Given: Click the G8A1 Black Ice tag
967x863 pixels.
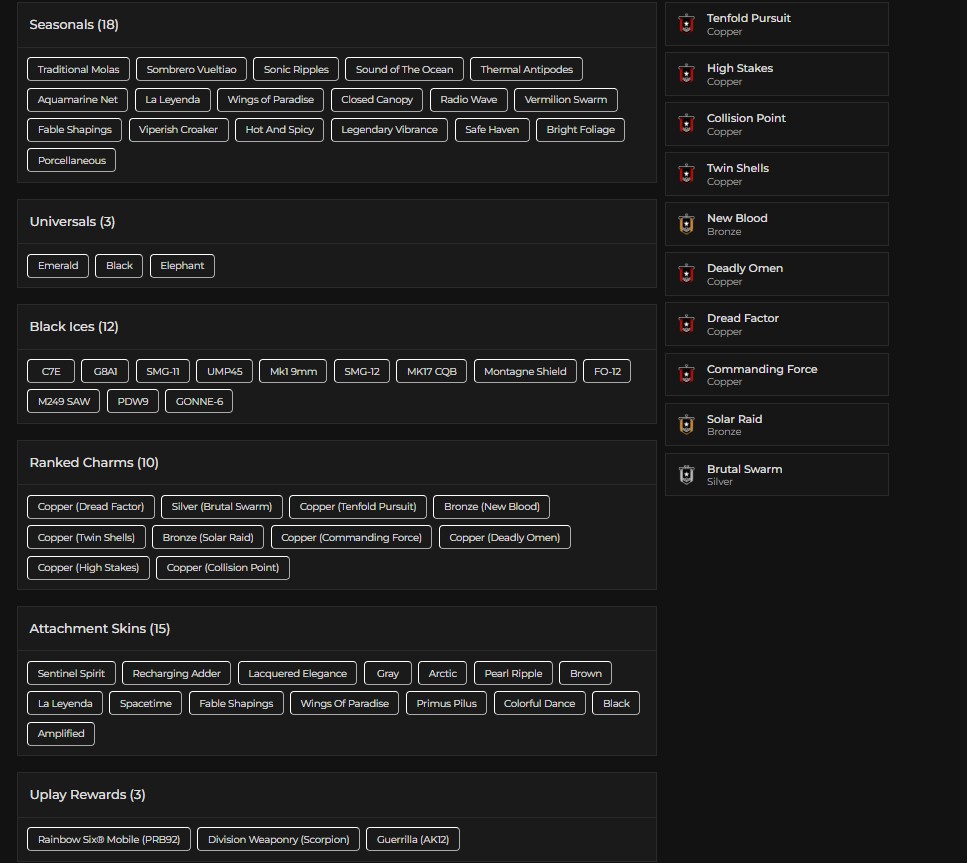Looking at the screenshot, I should tap(105, 371).
